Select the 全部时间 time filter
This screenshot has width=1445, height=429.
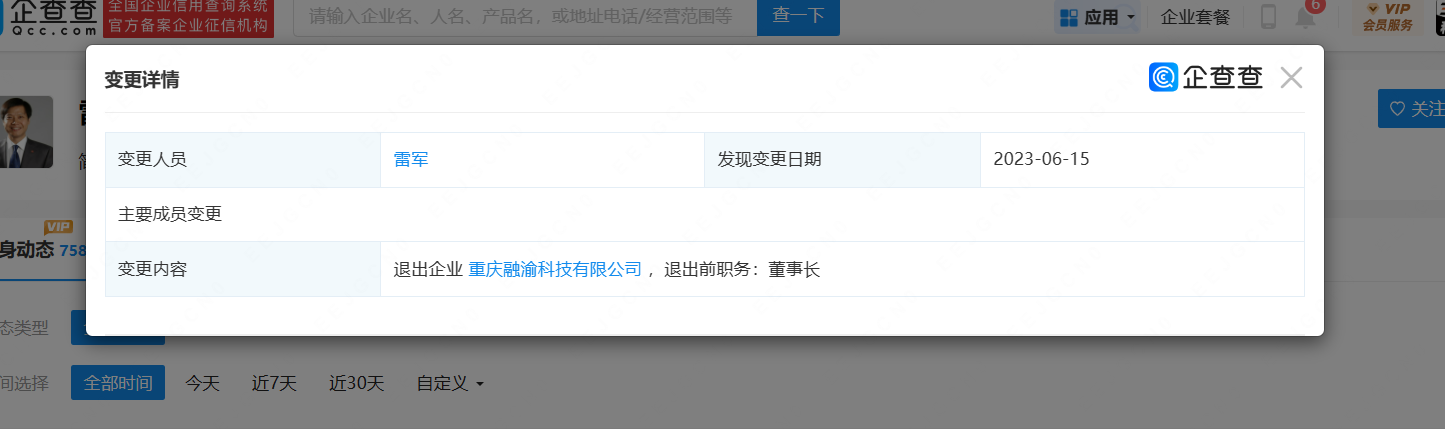click(118, 383)
